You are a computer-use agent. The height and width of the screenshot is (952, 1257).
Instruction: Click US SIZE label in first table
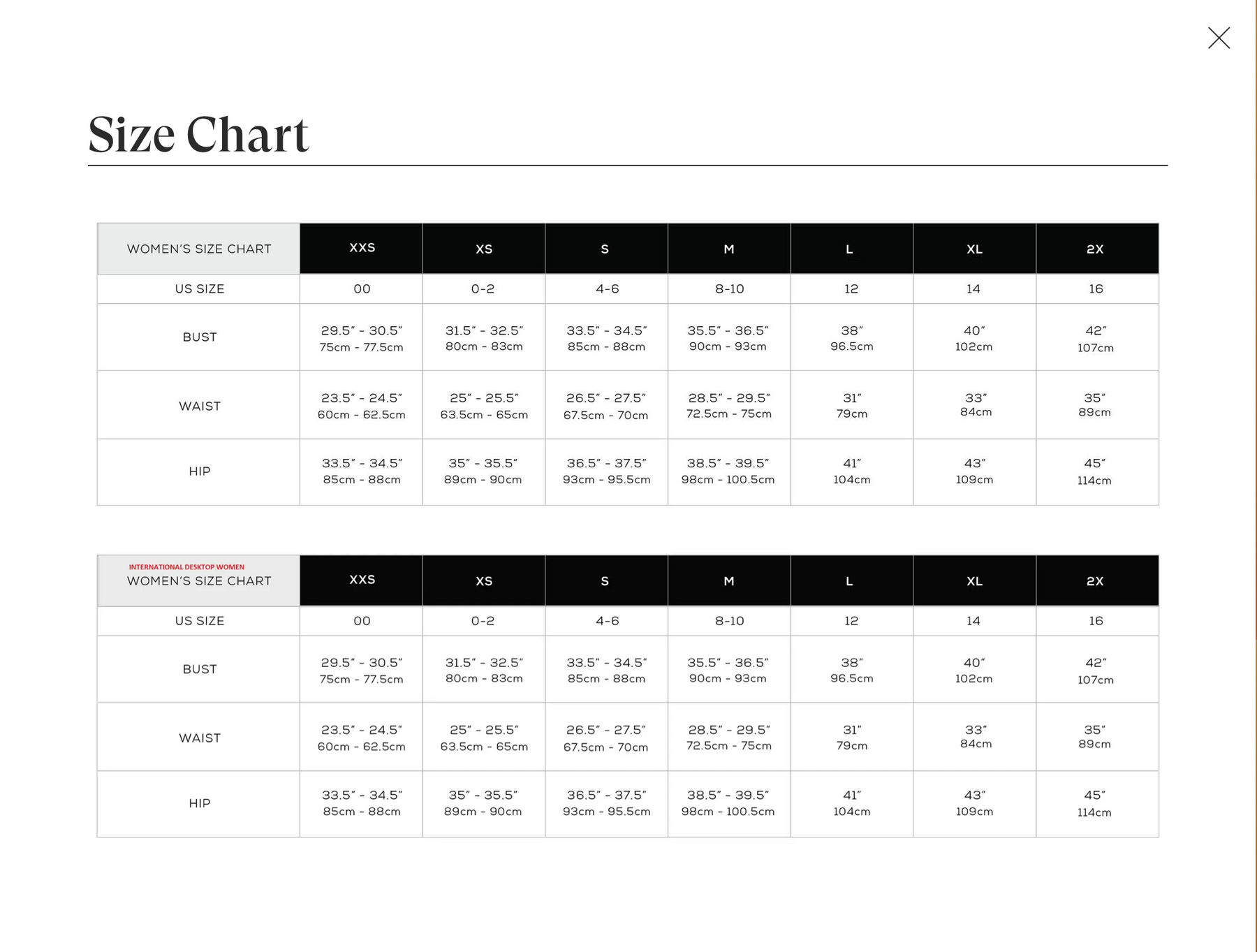tap(200, 289)
